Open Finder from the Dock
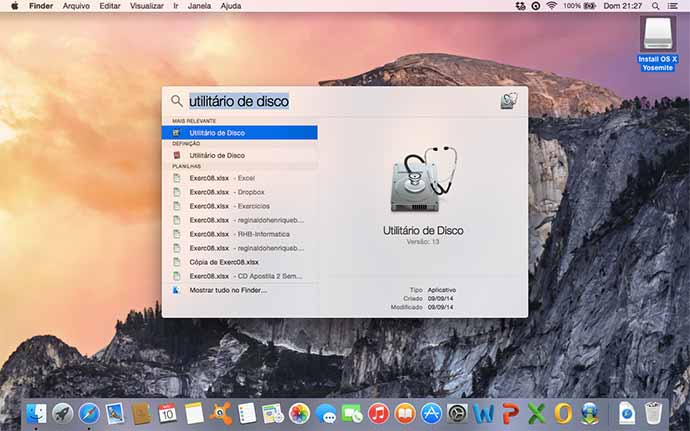Image resolution: width=690 pixels, height=431 pixels. [x=37, y=412]
